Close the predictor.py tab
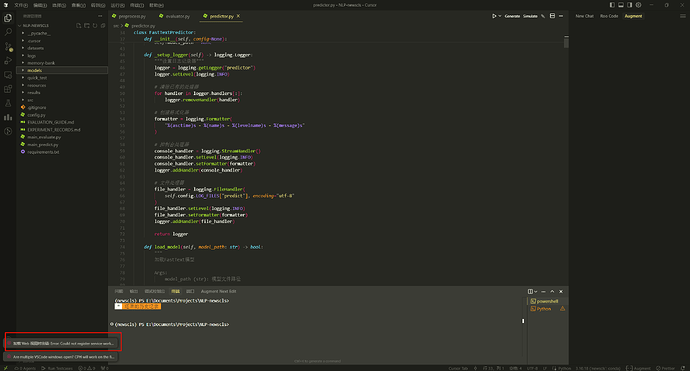The image size is (690, 371). pyautogui.click(x=239, y=16)
